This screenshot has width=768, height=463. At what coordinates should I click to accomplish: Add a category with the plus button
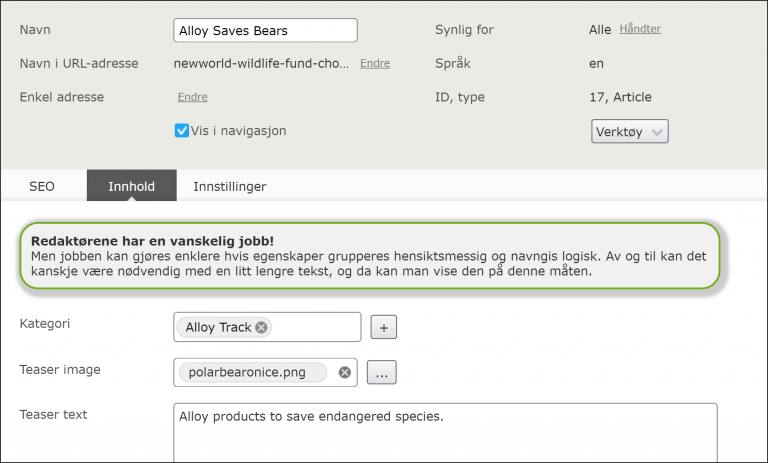384,327
